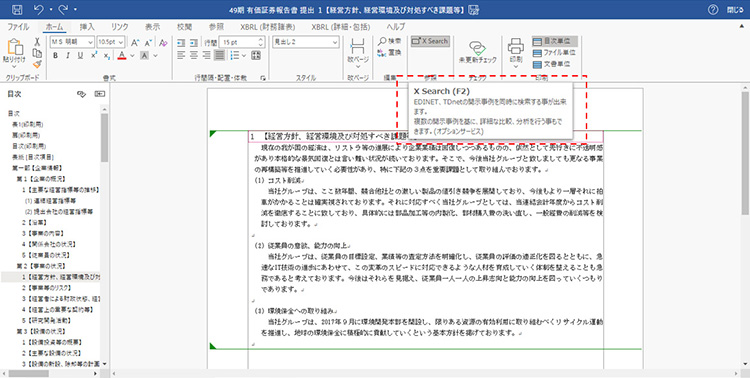Screen dimensions: 750x378
Task: Select align center
Action: tap(194, 56)
